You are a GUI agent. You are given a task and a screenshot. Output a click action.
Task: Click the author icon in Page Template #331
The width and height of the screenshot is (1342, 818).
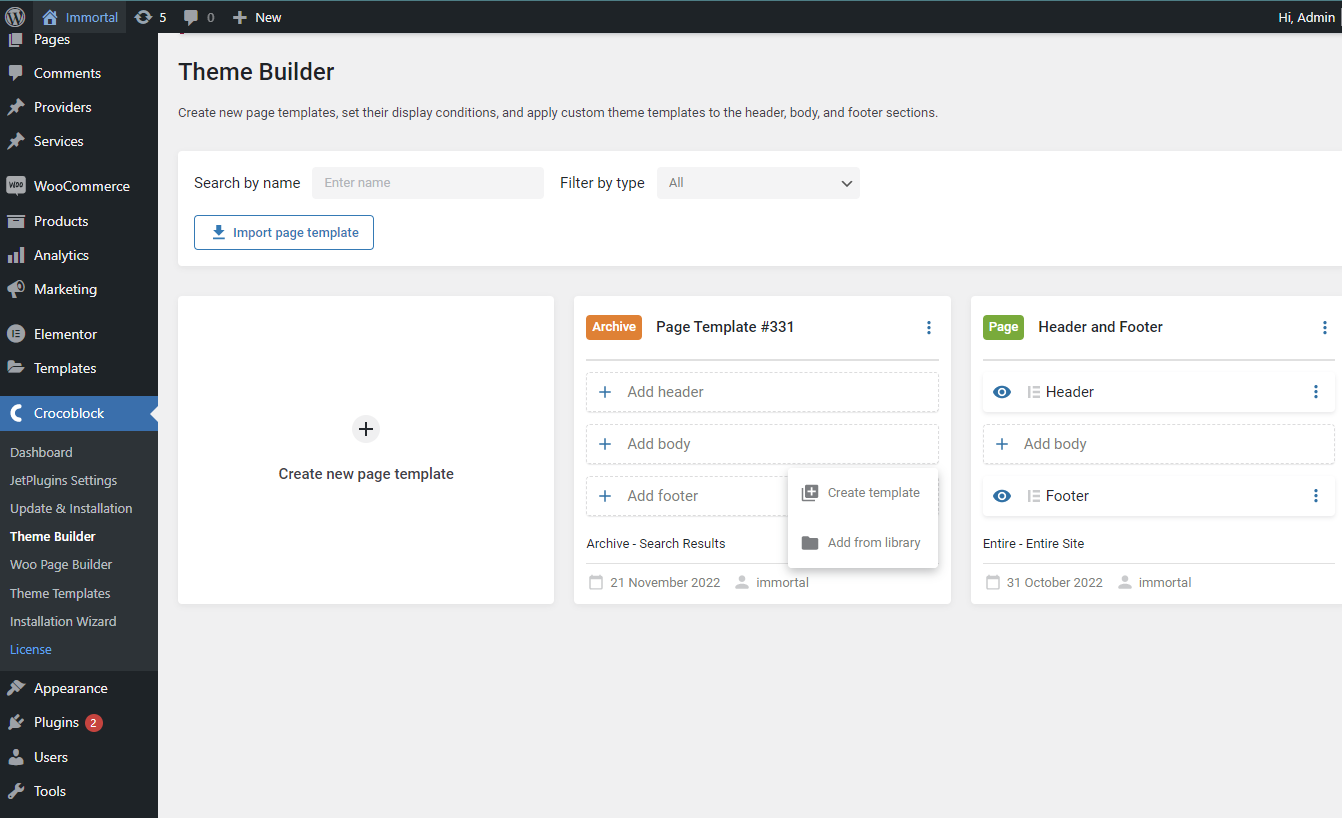(742, 582)
